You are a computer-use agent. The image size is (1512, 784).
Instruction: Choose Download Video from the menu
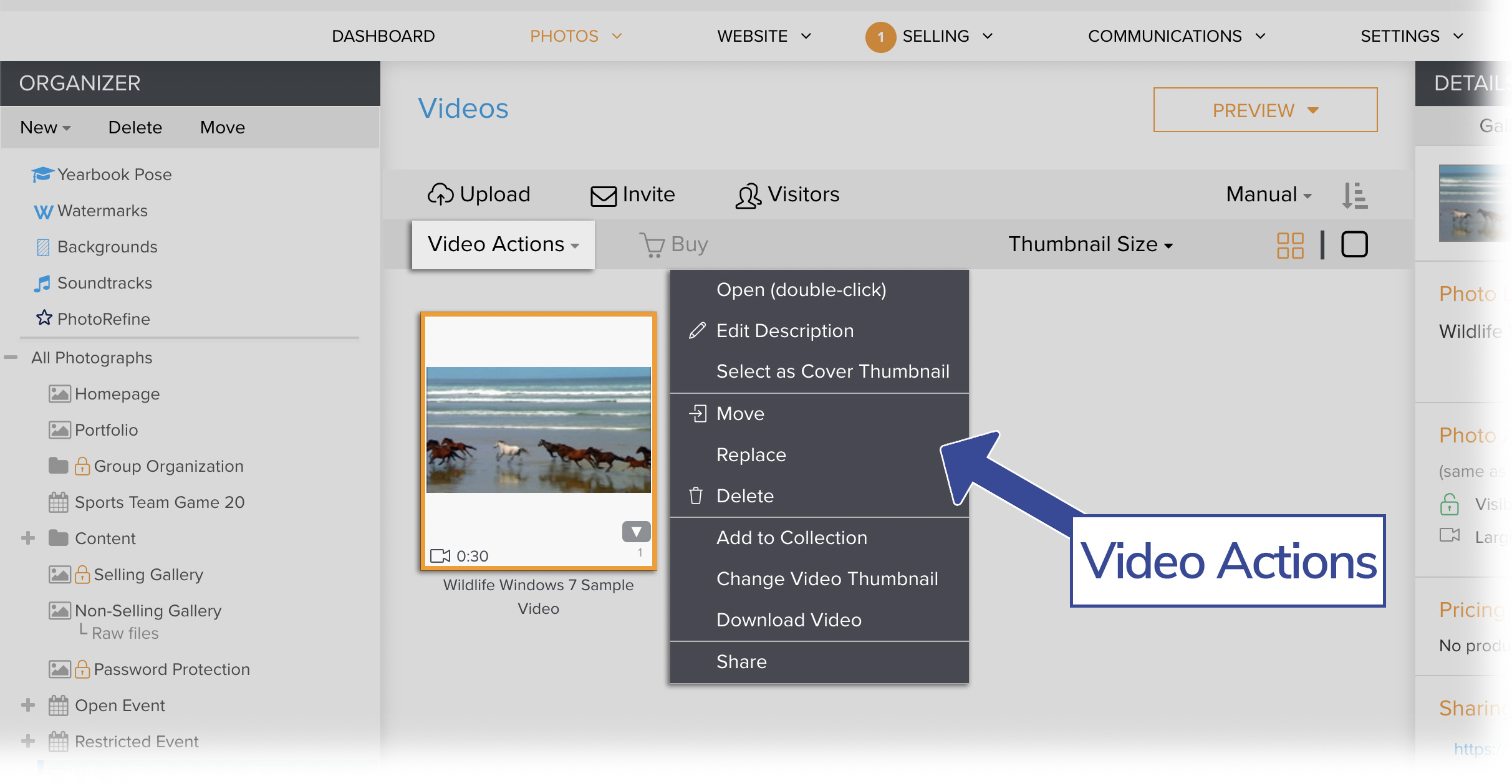click(819, 620)
